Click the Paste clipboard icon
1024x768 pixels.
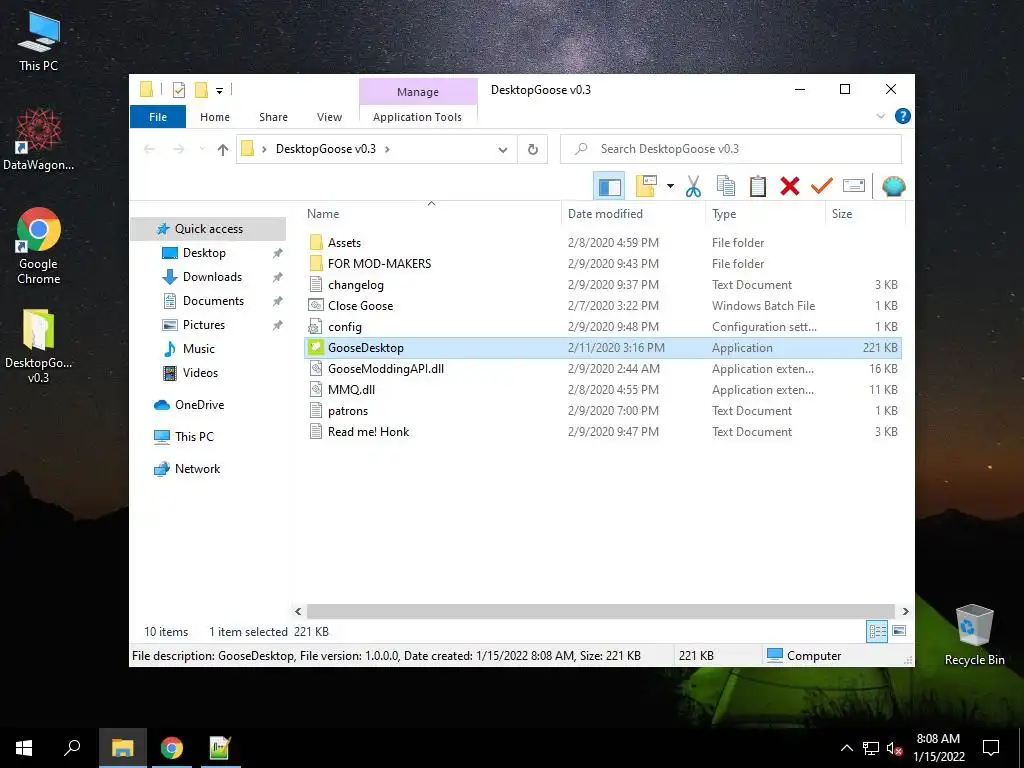click(x=758, y=187)
